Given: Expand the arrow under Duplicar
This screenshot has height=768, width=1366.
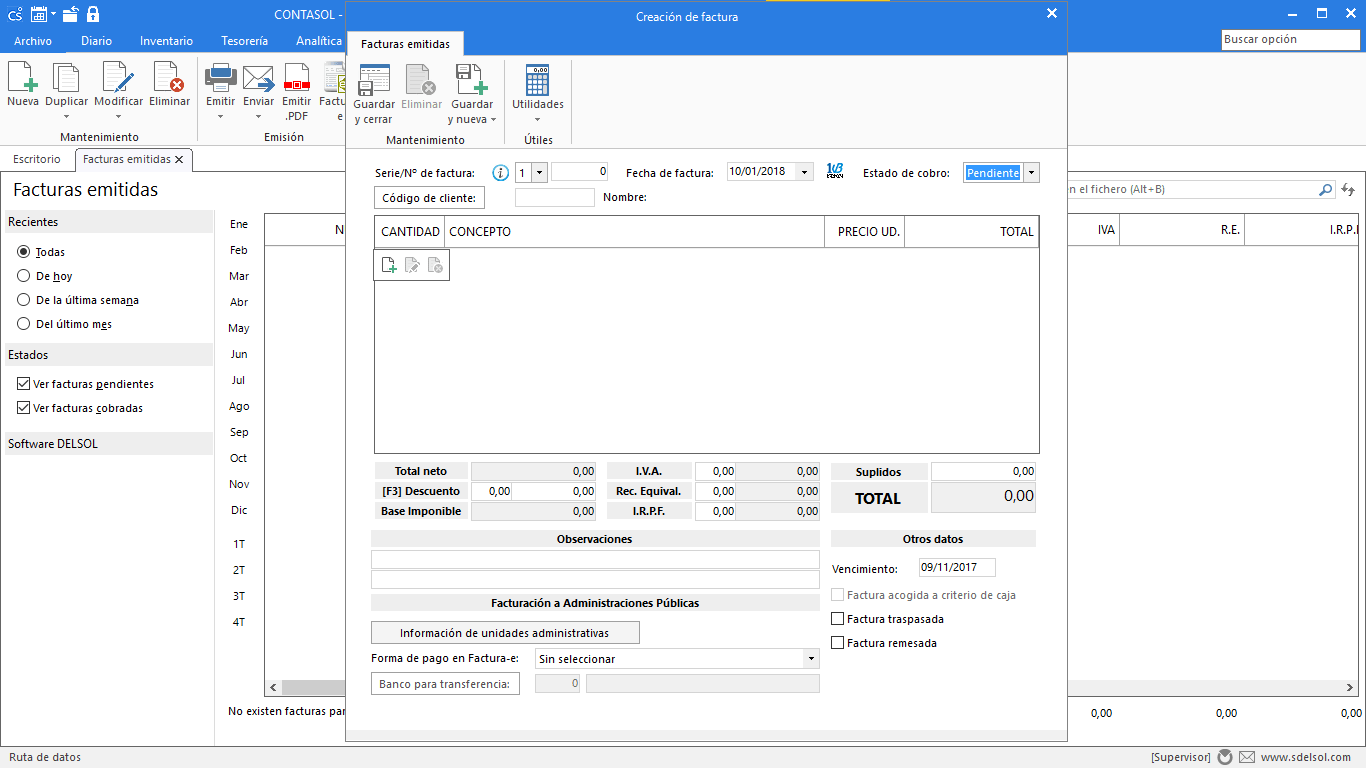Looking at the screenshot, I should click(x=66, y=117).
